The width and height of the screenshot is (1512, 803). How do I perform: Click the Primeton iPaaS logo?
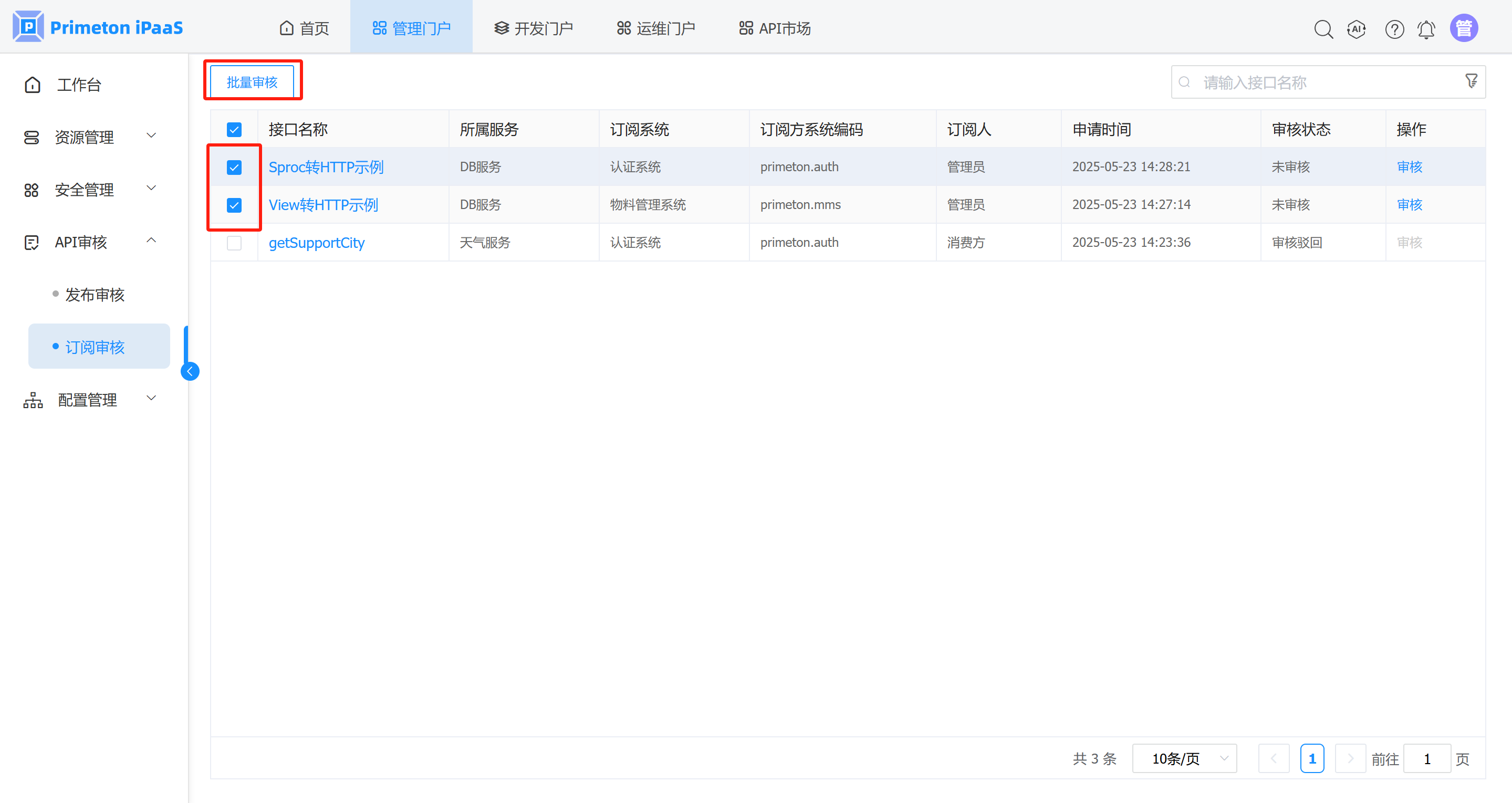98,27
